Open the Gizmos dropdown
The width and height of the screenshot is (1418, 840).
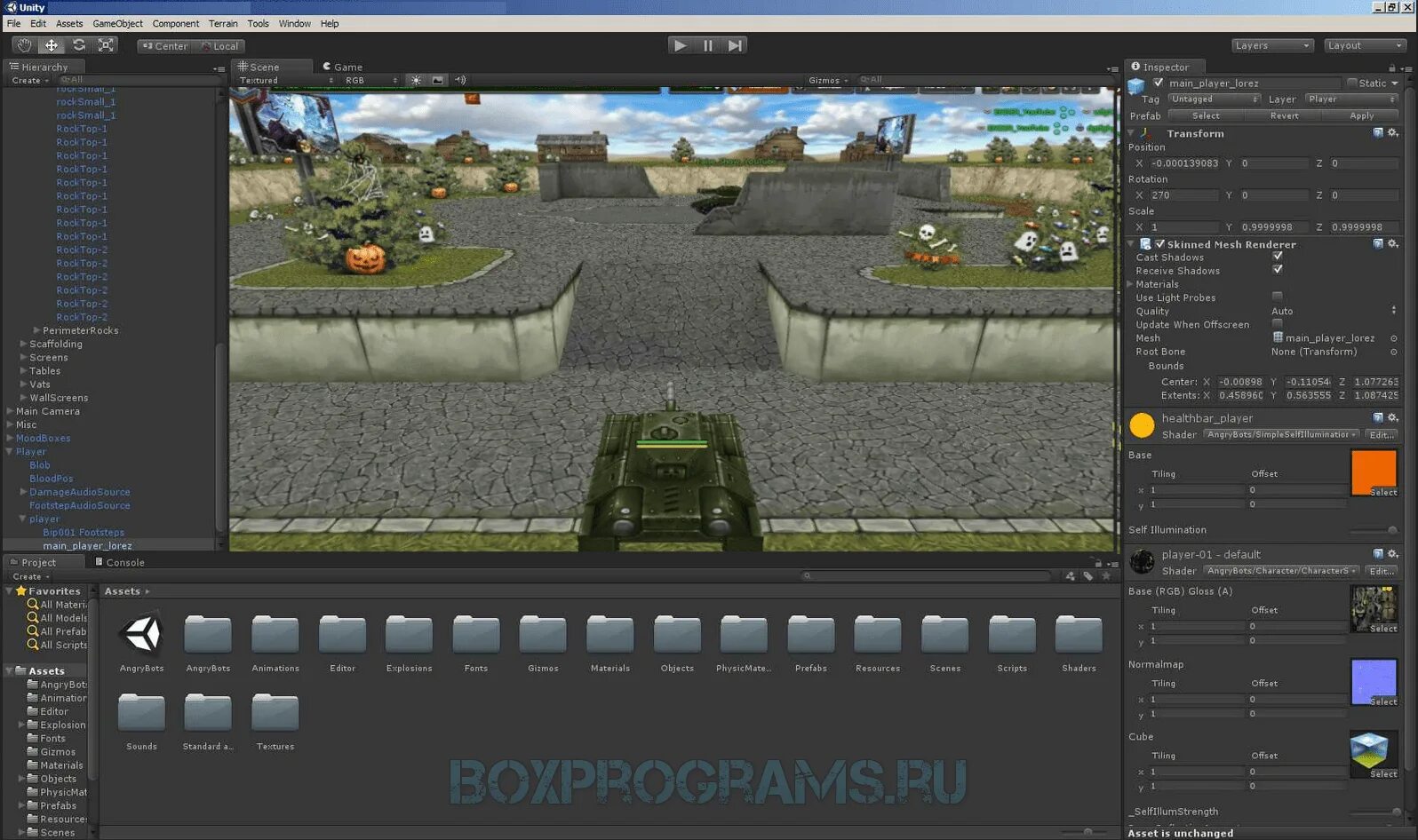click(x=828, y=80)
